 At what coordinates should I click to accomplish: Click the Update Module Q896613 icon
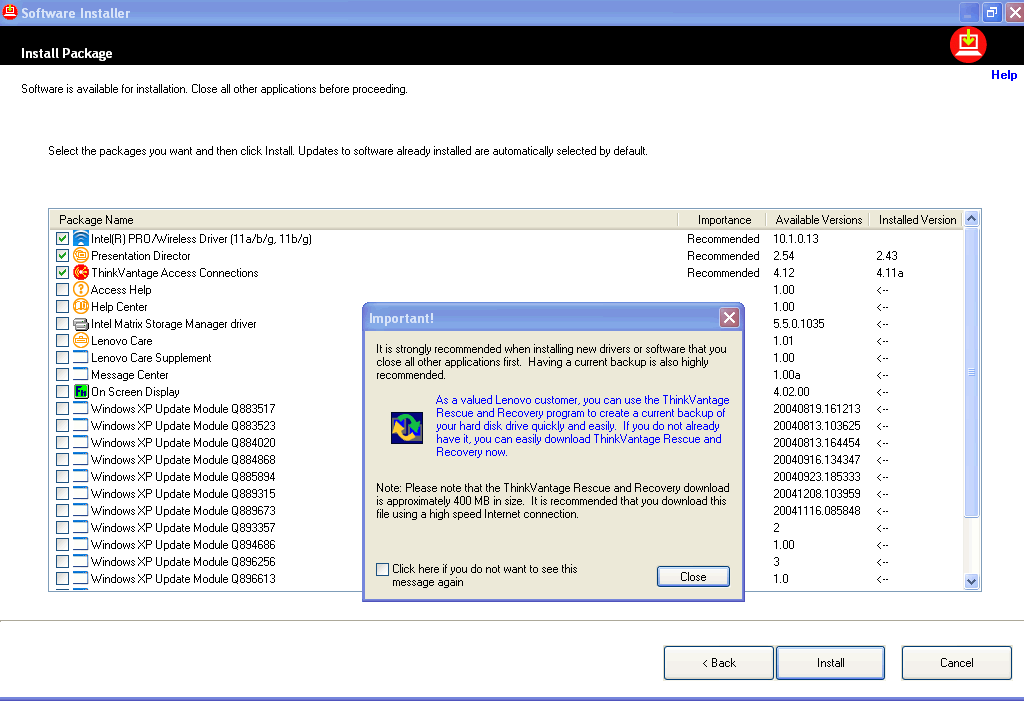(x=80, y=578)
